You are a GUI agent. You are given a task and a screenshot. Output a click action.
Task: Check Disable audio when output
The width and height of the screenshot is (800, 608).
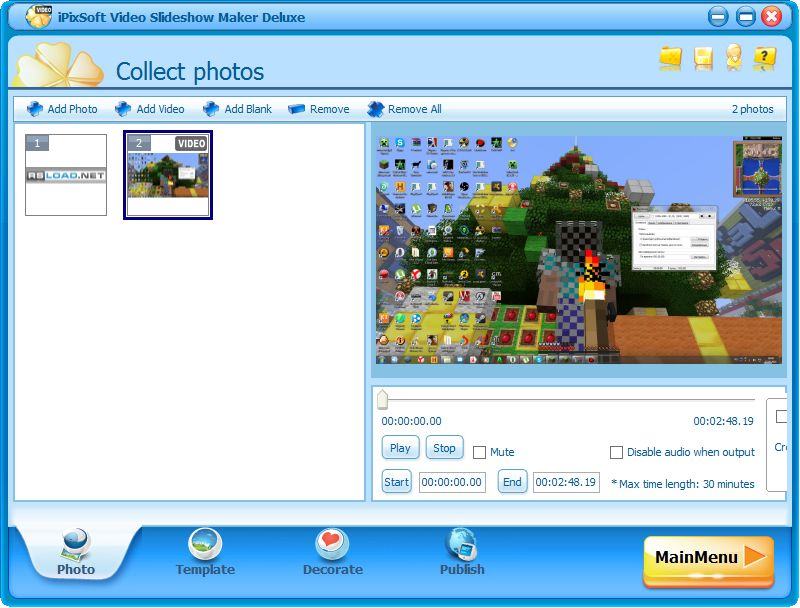point(616,452)
